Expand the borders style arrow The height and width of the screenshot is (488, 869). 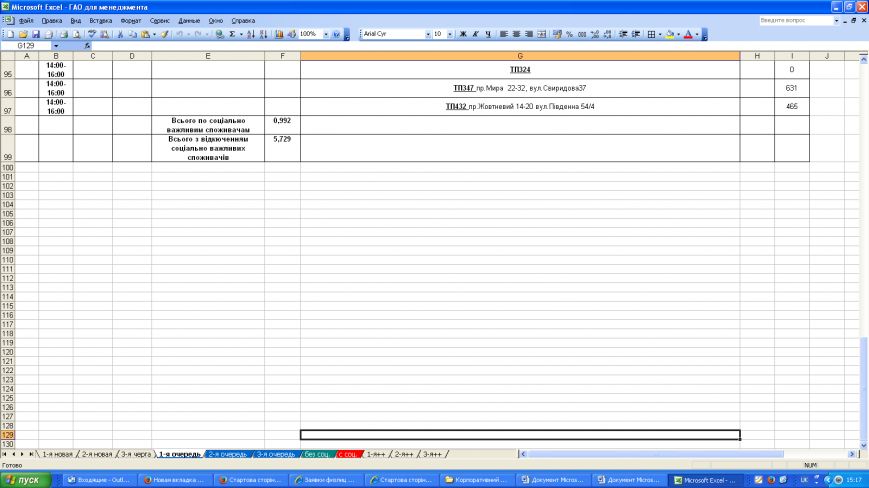click(660, 34)
